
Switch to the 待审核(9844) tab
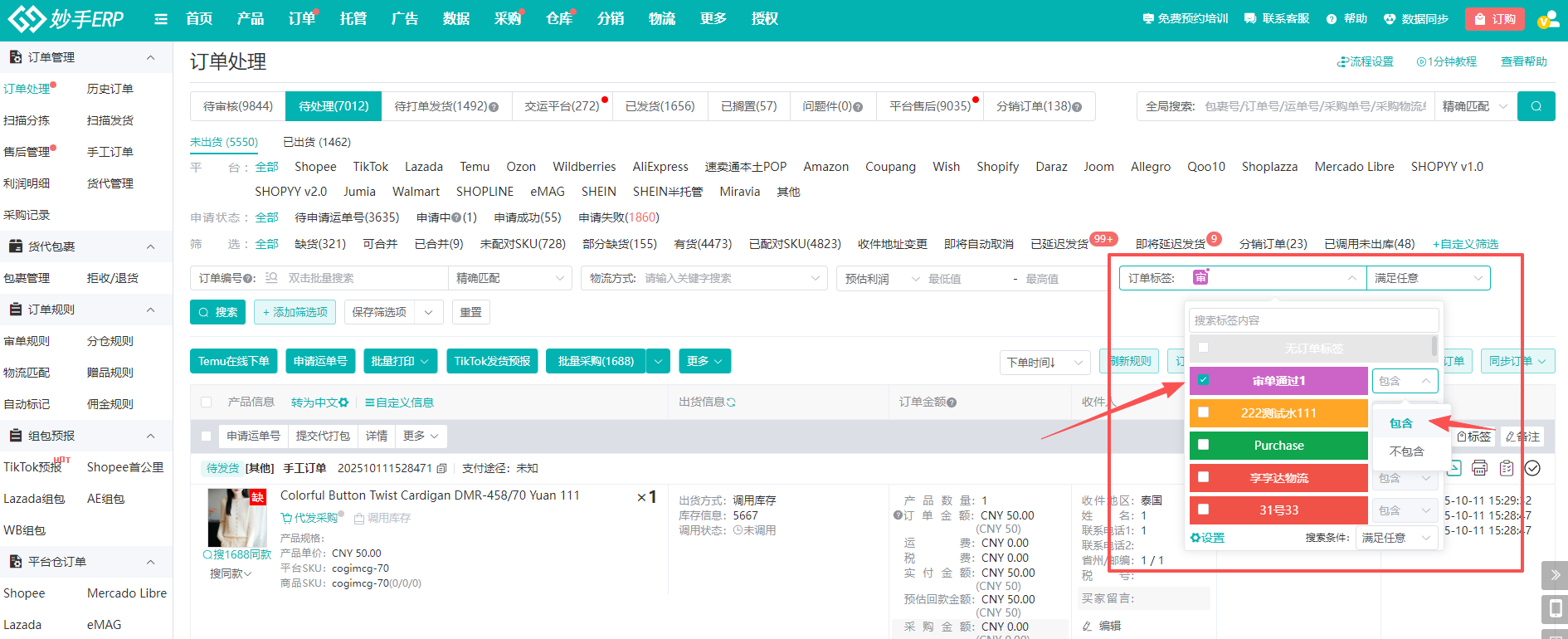click(x=238, y=106)
